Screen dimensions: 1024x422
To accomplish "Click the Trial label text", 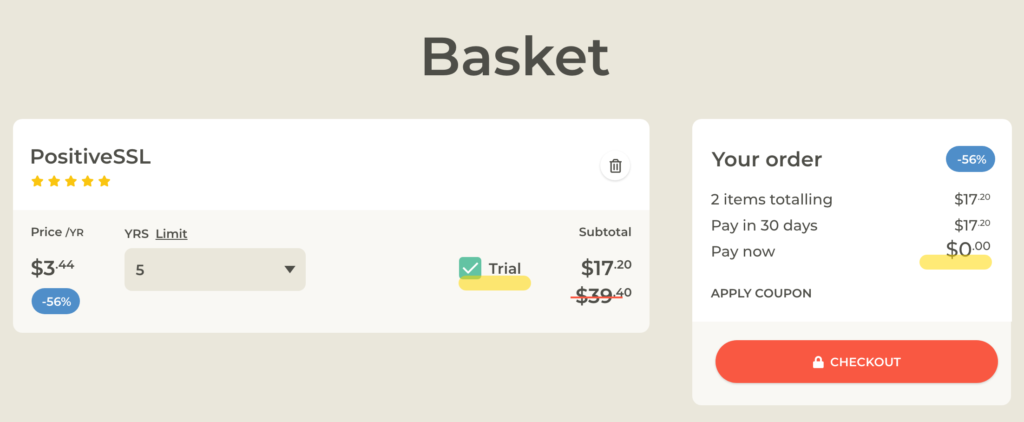I will pos(505,268).
